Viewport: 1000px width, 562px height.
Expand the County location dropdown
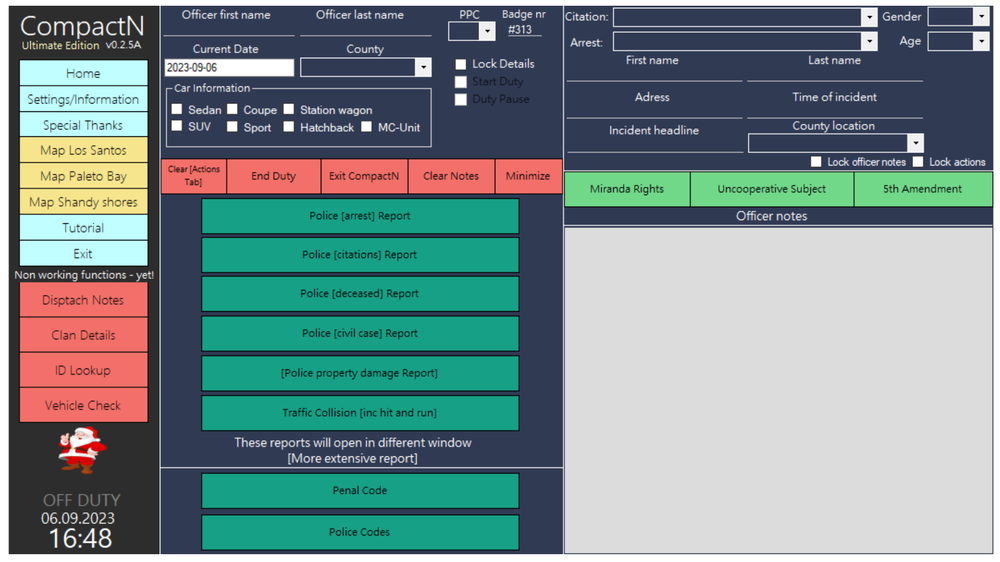coord(915,143)
